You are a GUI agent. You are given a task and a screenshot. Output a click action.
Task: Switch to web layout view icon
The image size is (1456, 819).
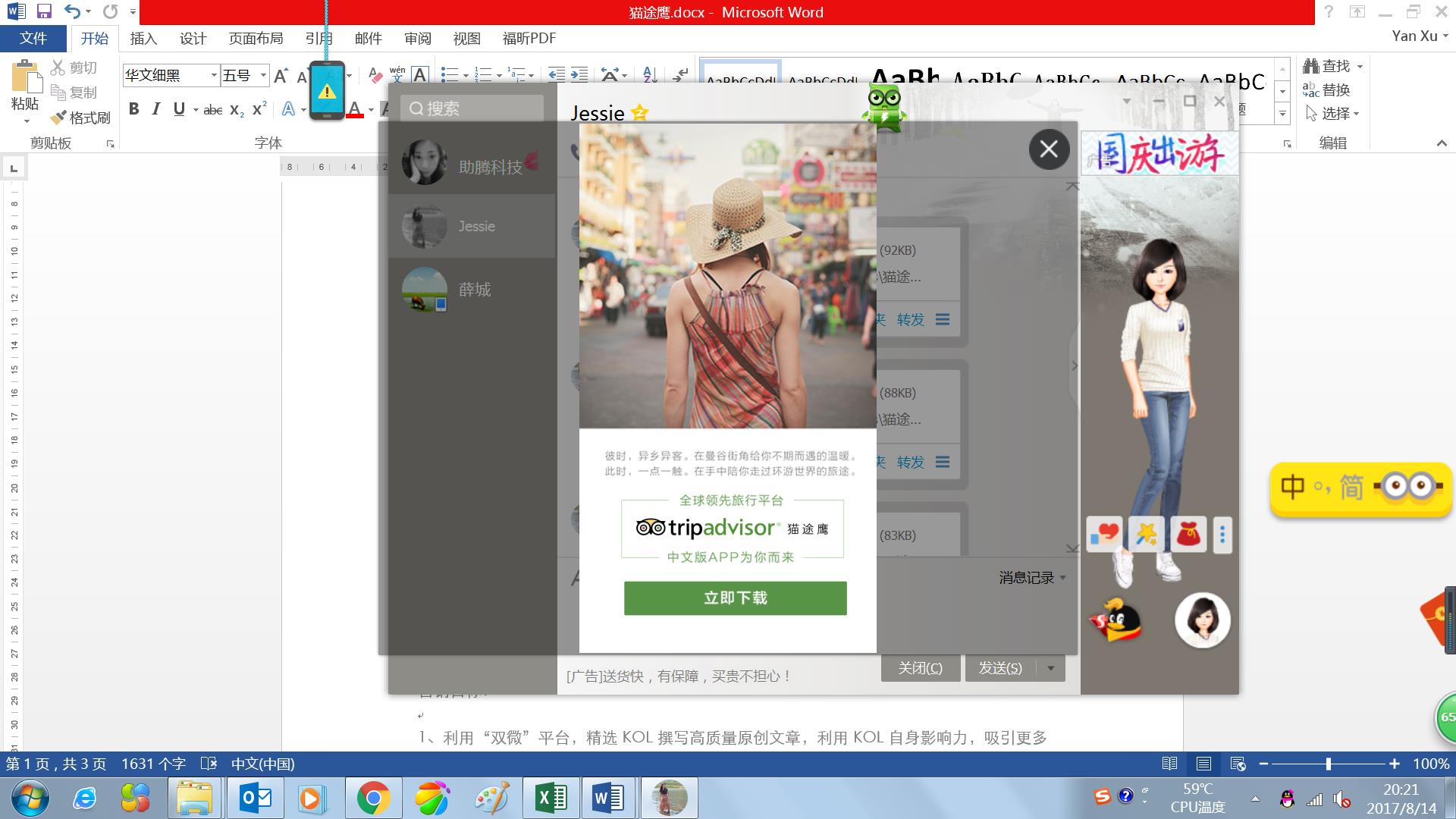pyautogui.click(x=1238, y=764)
